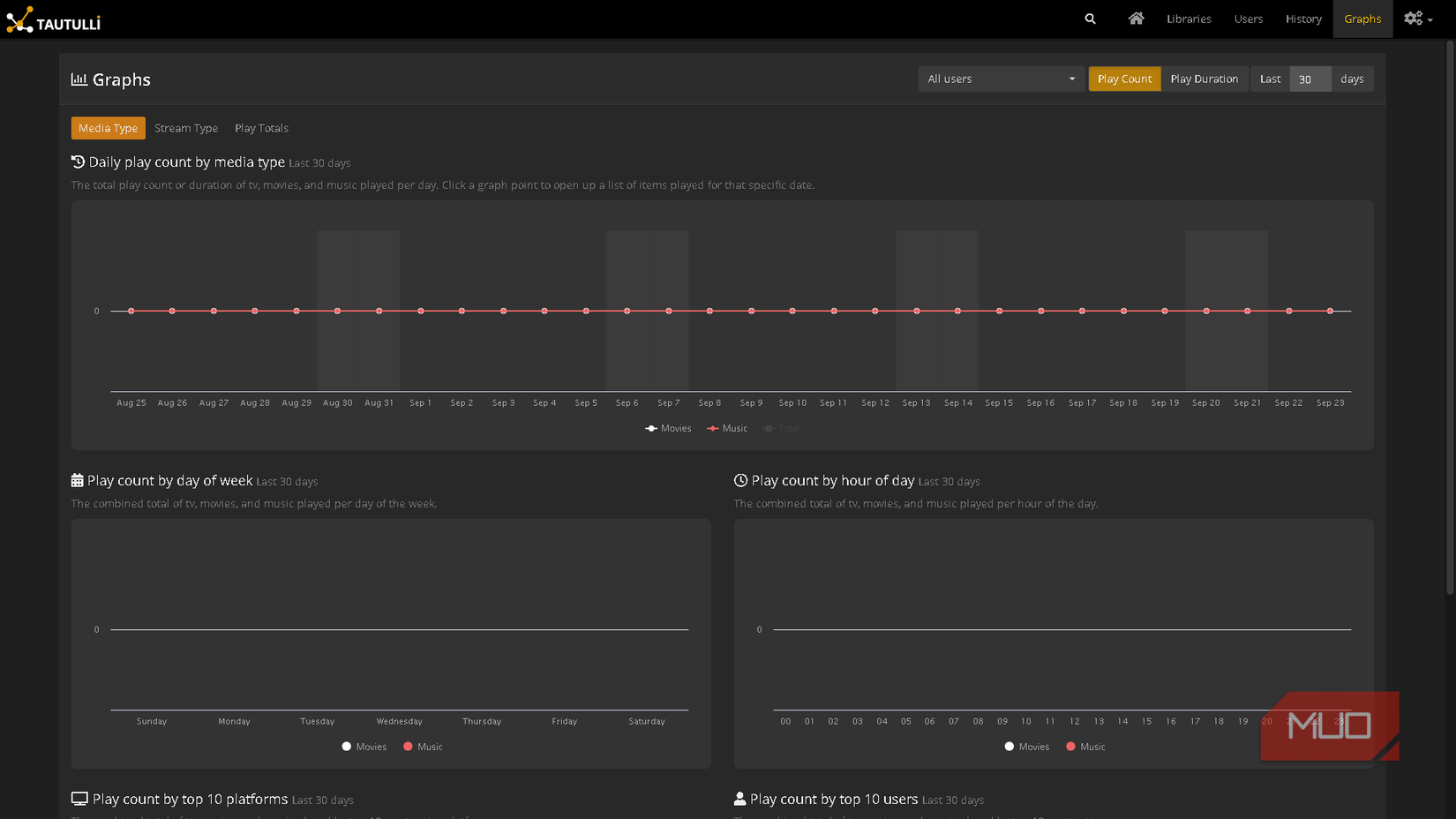Click the Sep 10 data point
Screen dimensions: 1456x819
792,311
